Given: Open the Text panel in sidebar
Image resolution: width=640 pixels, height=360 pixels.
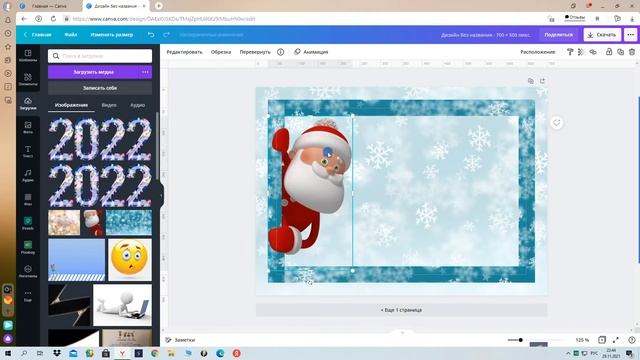Looking at the screenshot, I should click(x=28, y=151).
